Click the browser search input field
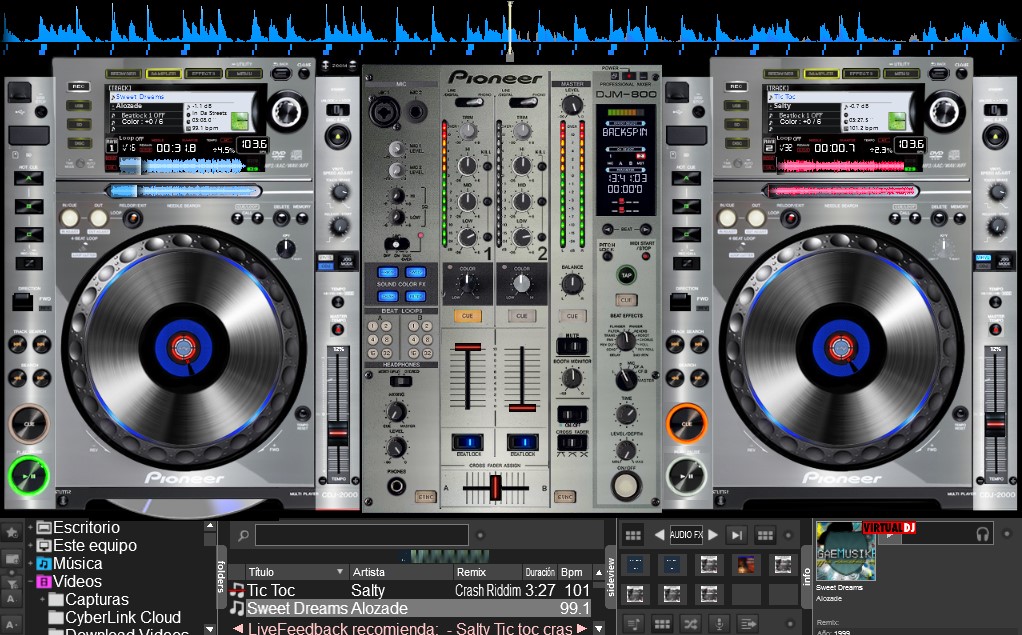This screenshot has height=635, width=1022. pyautogui.click(x=362, y=535)
